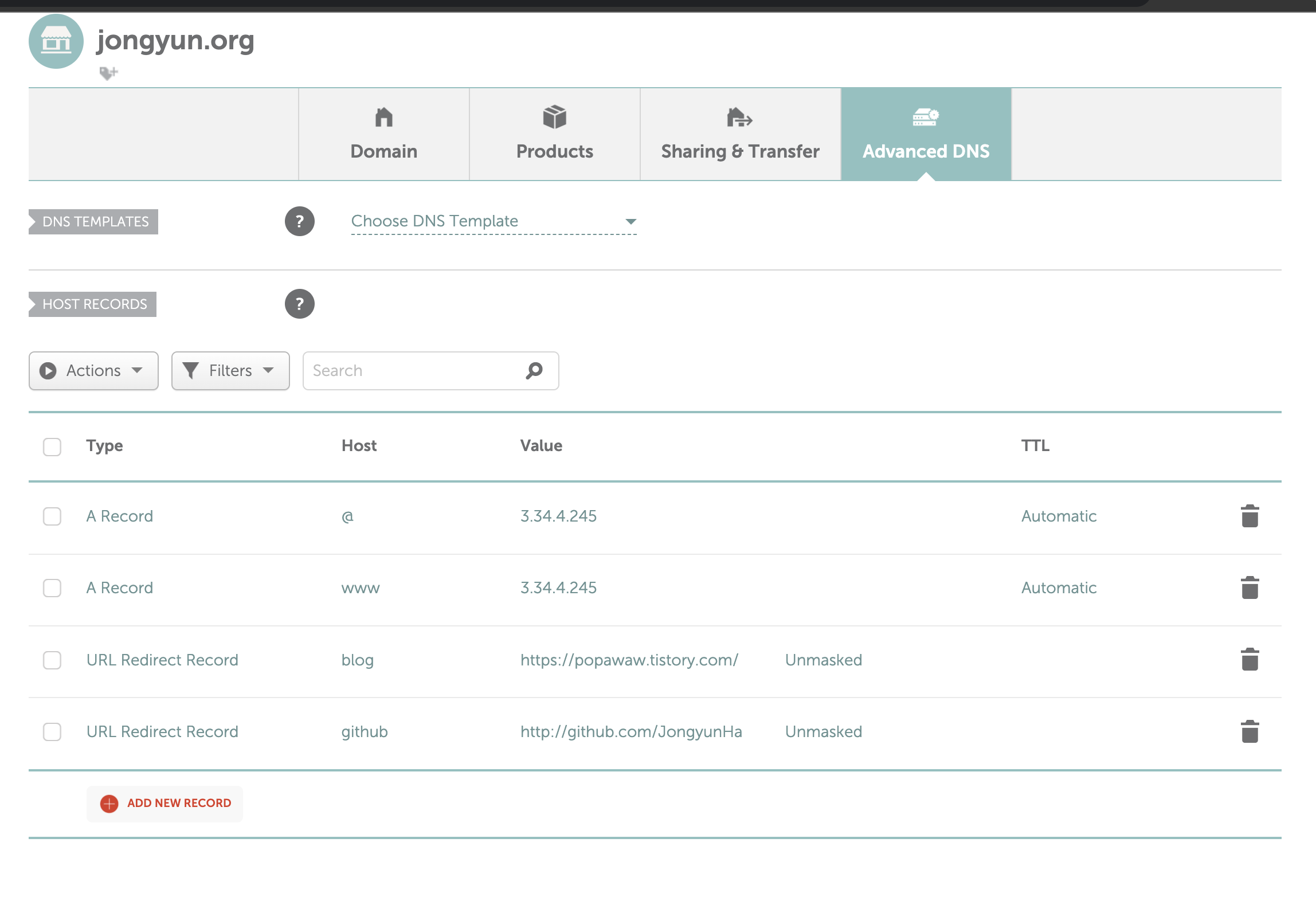Expand the Filters dropdown

point(230,371)
